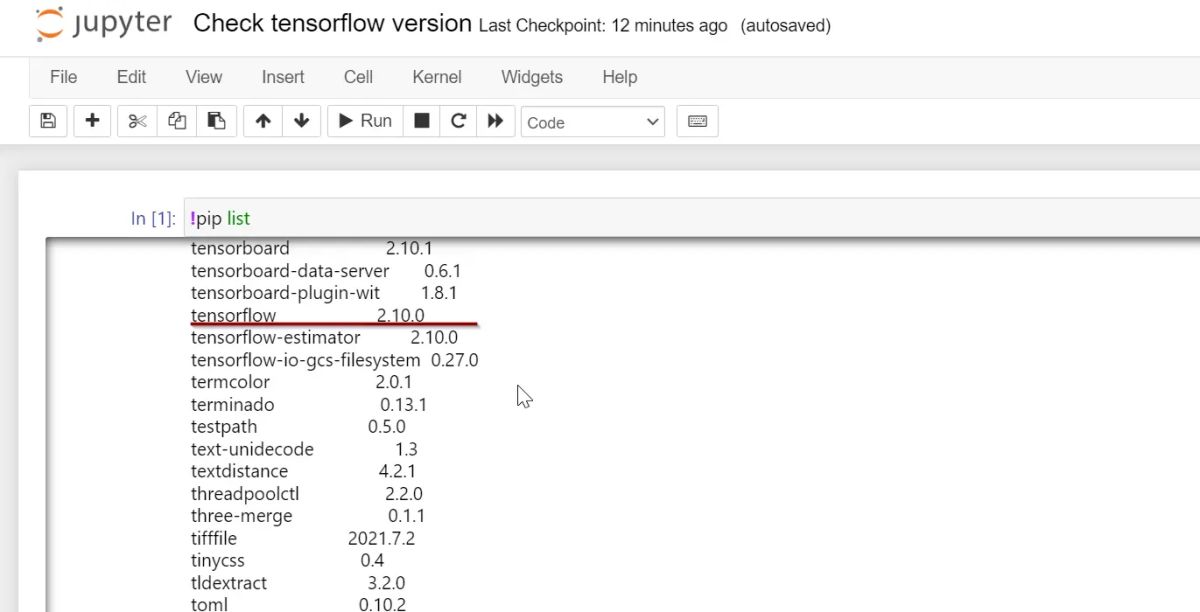The width and height of the screenshot is (1200, 612).
Task: Open the Help menu
Action: click(x=619, y=77)
